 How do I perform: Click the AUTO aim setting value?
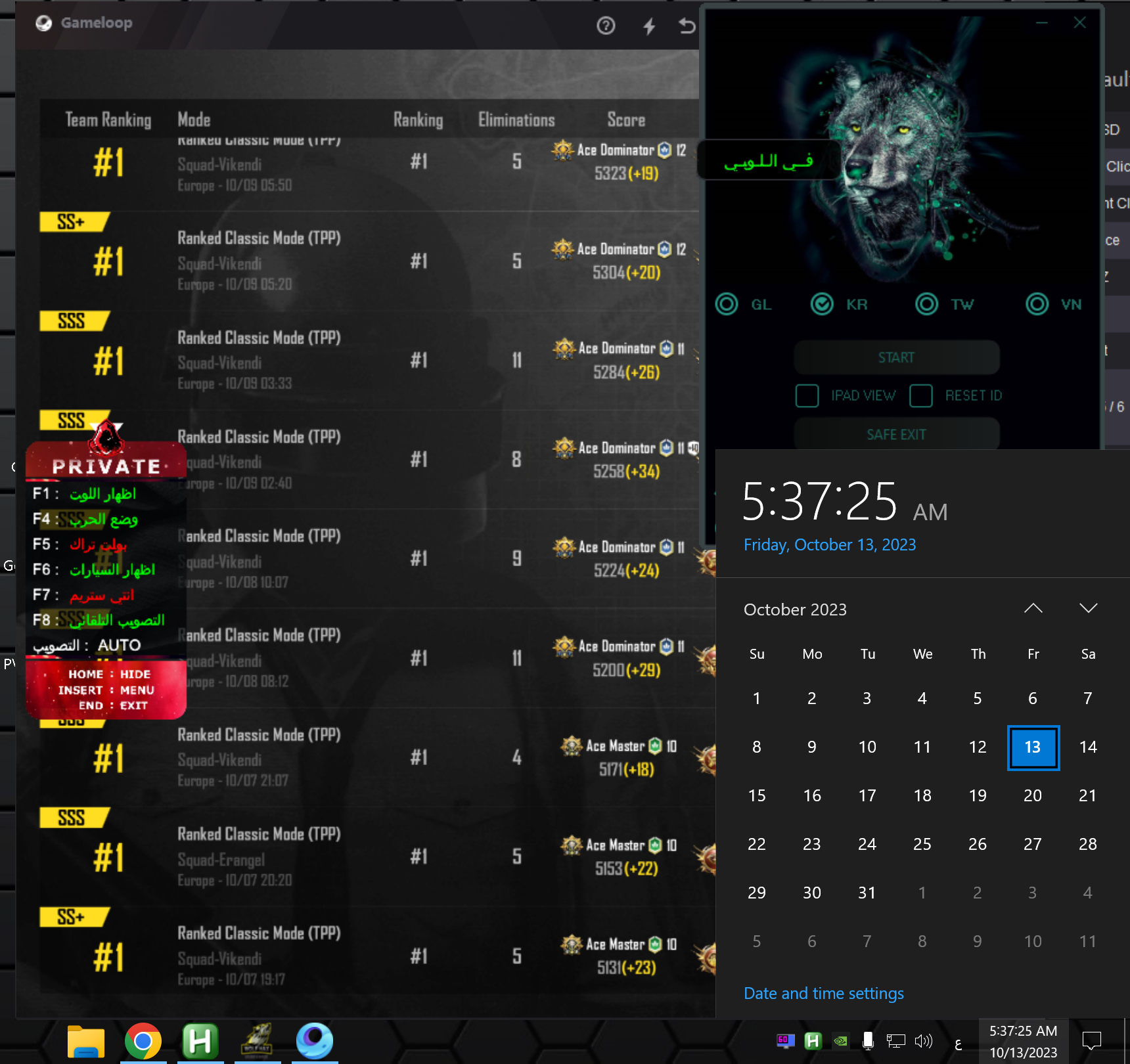pos(119,645)
